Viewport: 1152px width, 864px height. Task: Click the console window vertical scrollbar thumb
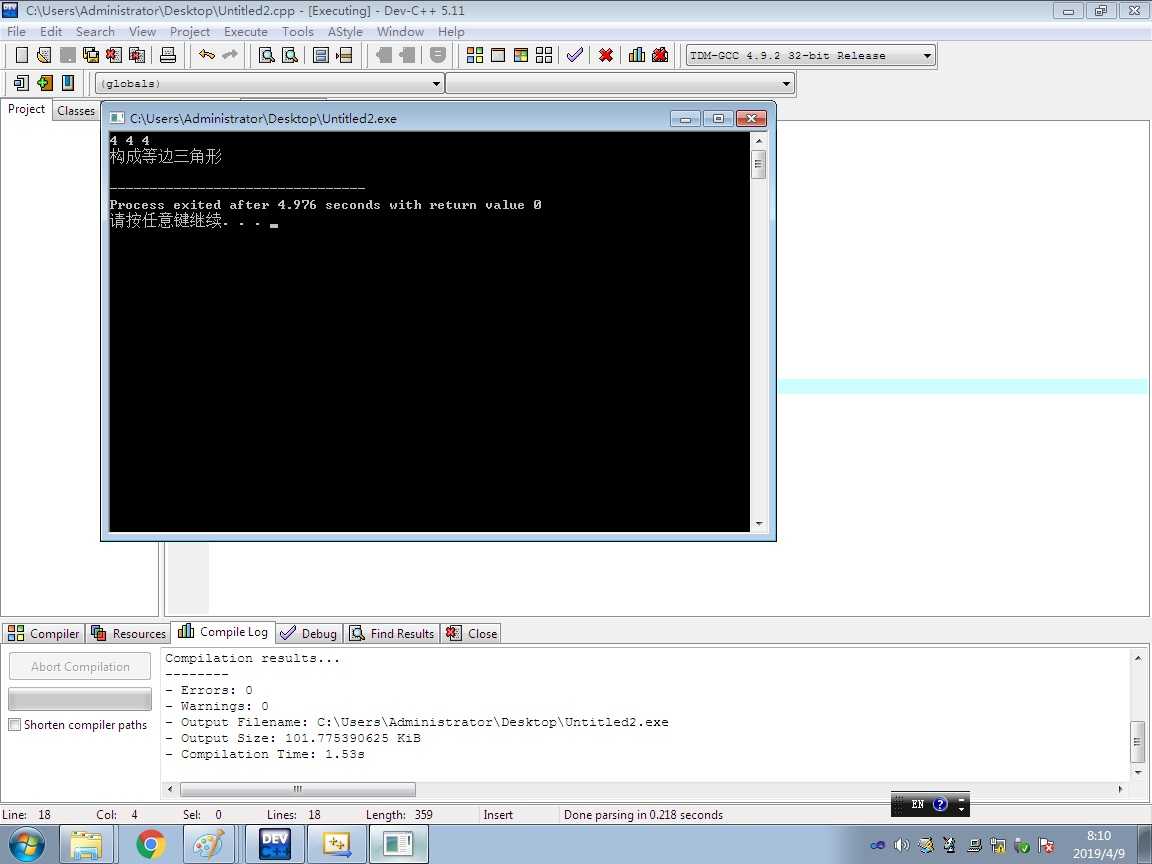point(759,164)
